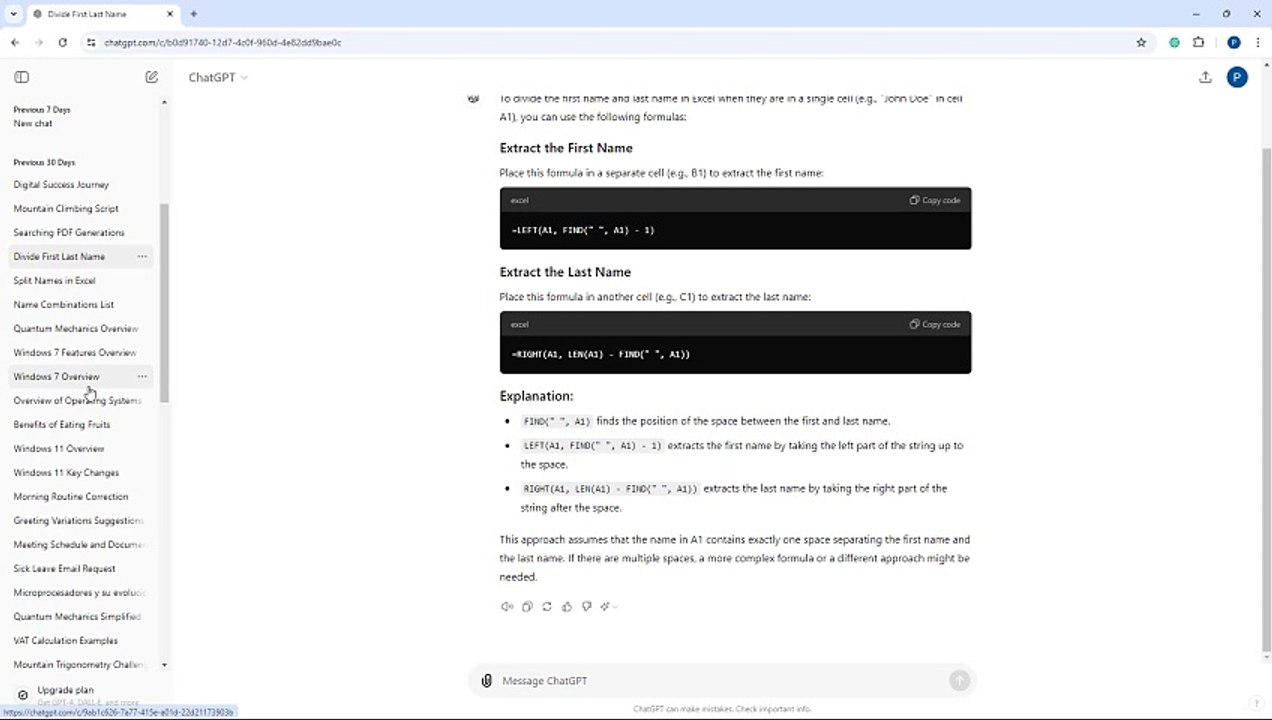Viewport: 1272px width, 720px height.
Task: Attach a file with the paperclip icon
Action: point(486,681)
